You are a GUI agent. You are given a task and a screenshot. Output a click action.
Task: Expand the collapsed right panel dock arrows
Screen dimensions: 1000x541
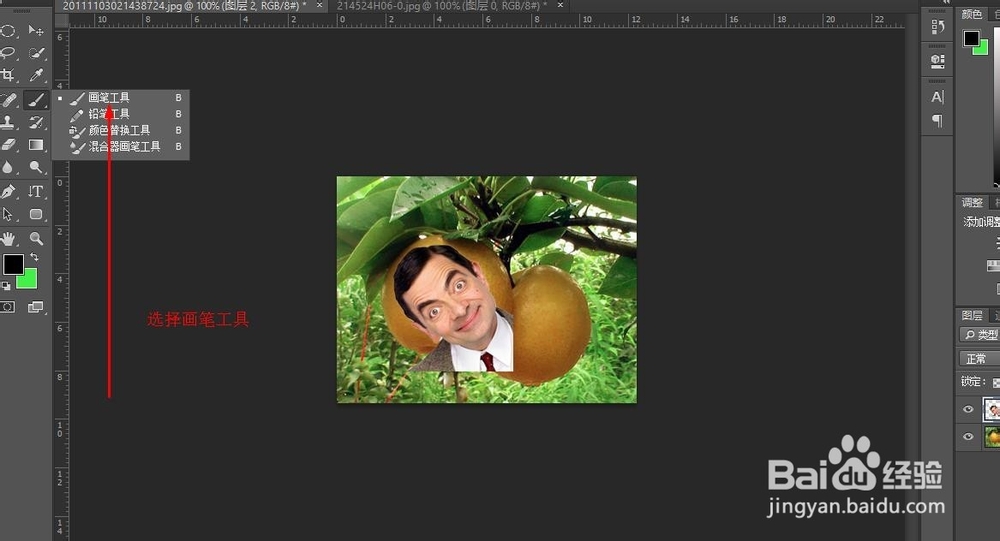click(x=946, y=2)
